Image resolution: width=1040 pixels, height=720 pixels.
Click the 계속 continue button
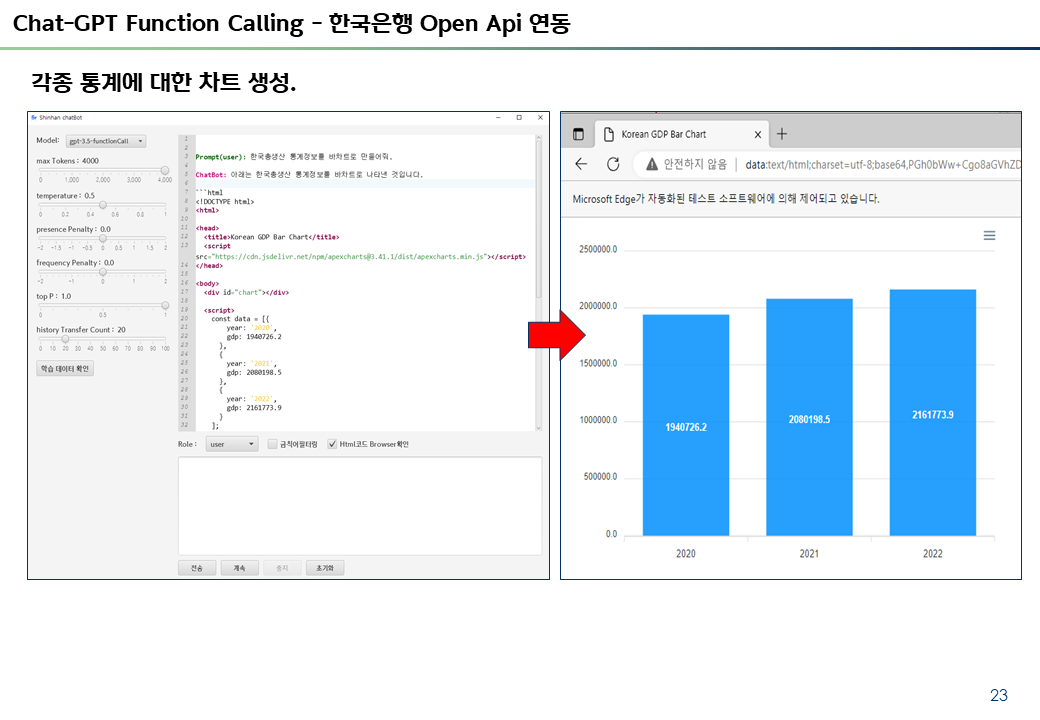[x=239, y=568]
